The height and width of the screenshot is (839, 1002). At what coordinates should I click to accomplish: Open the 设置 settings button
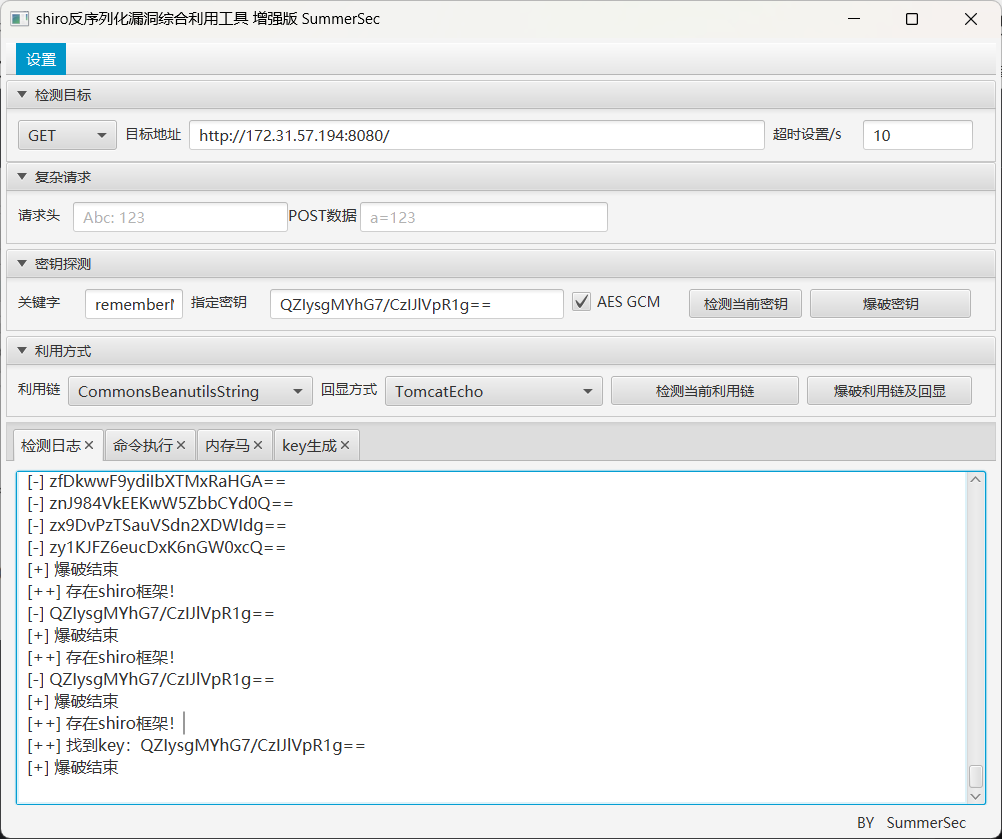40,59
